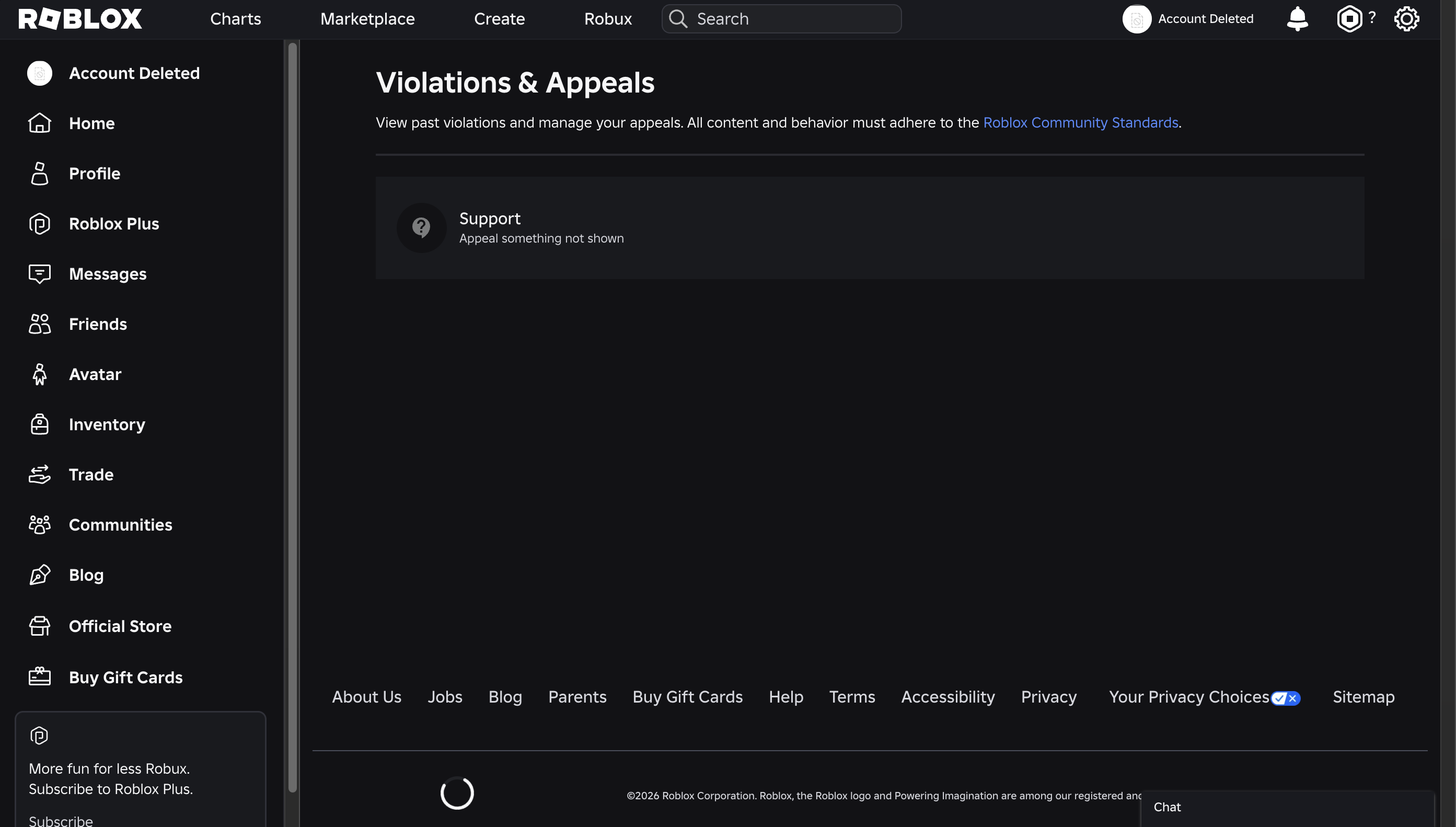Screen dimensions: 1456x827
Task: Open the Help footer link
Action: coord(786,697)
